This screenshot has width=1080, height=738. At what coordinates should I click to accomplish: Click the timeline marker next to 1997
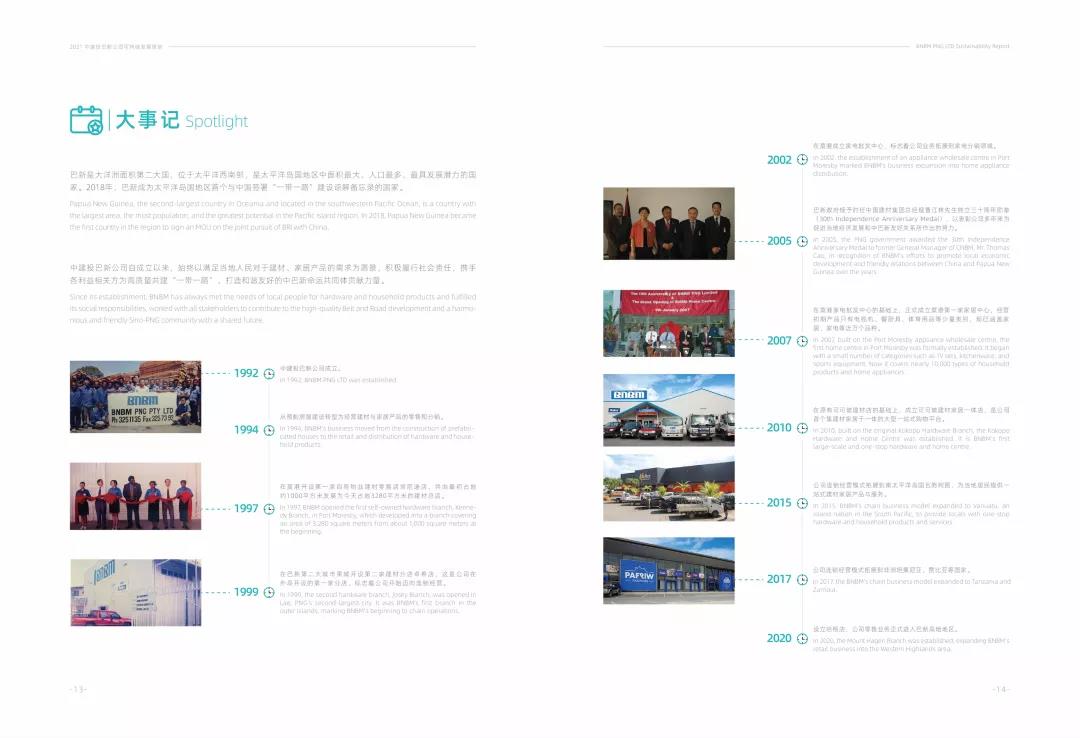(x=269, y=509)
